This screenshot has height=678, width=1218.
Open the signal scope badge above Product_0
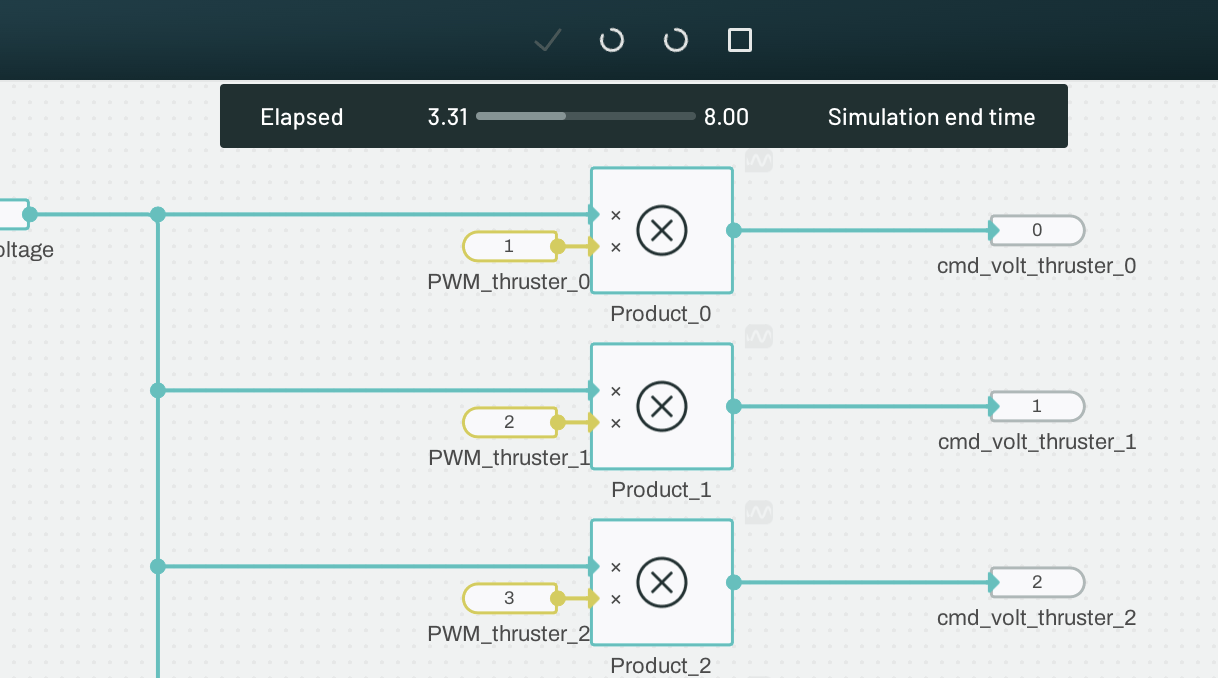point(758,159)
